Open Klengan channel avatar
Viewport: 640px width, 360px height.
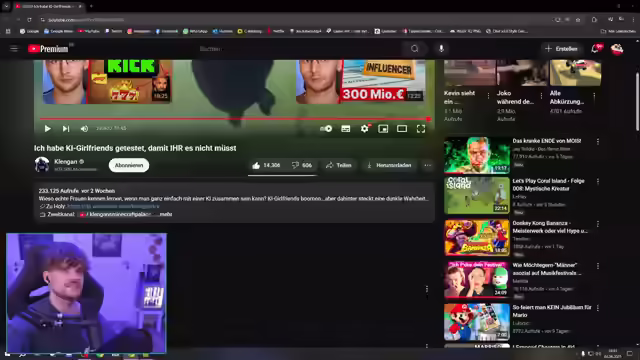(x=42, y=165)
